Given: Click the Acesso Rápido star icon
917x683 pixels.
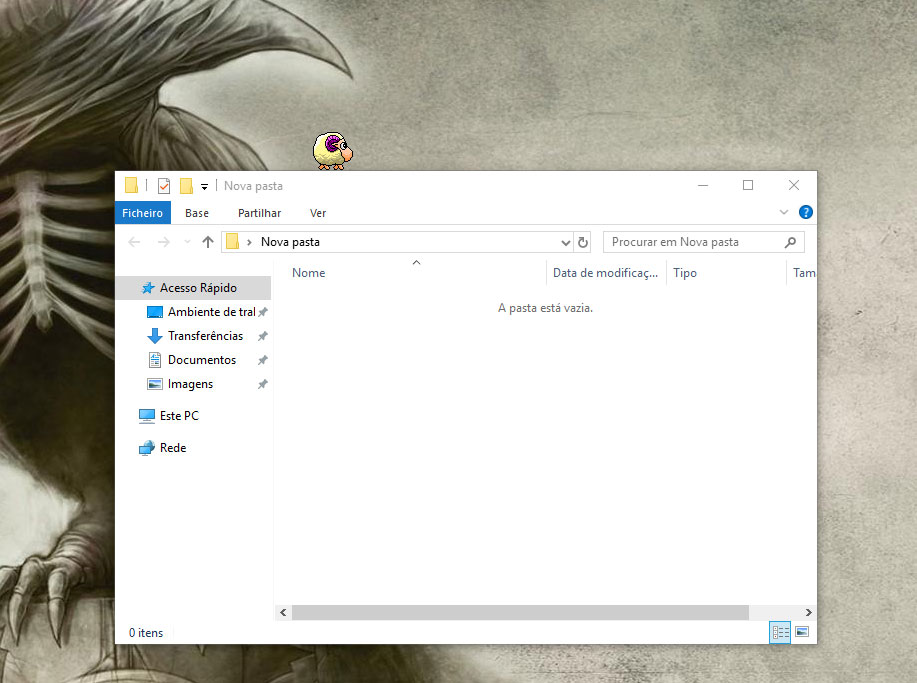Looking at the screenshot, I should 148,288.
